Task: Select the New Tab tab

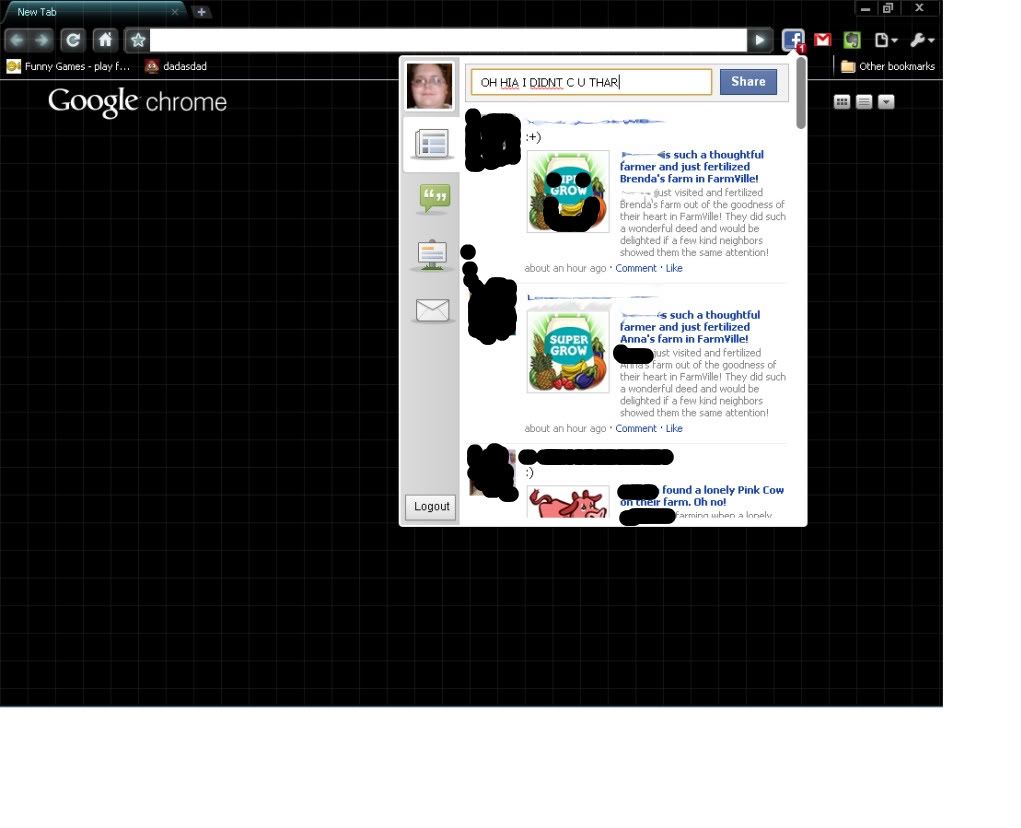Action: pos(94,12)
